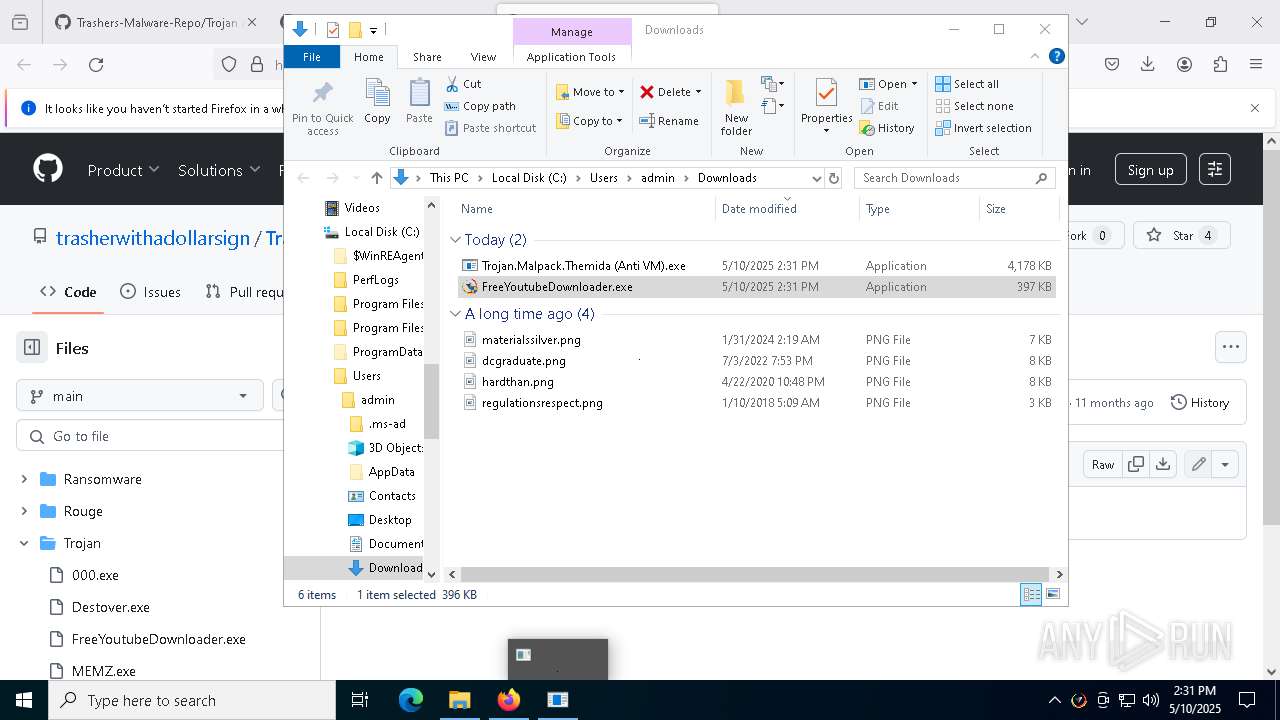Click the GitHub logo in browser
The image size is (1280, 720).
click(48, 169)
